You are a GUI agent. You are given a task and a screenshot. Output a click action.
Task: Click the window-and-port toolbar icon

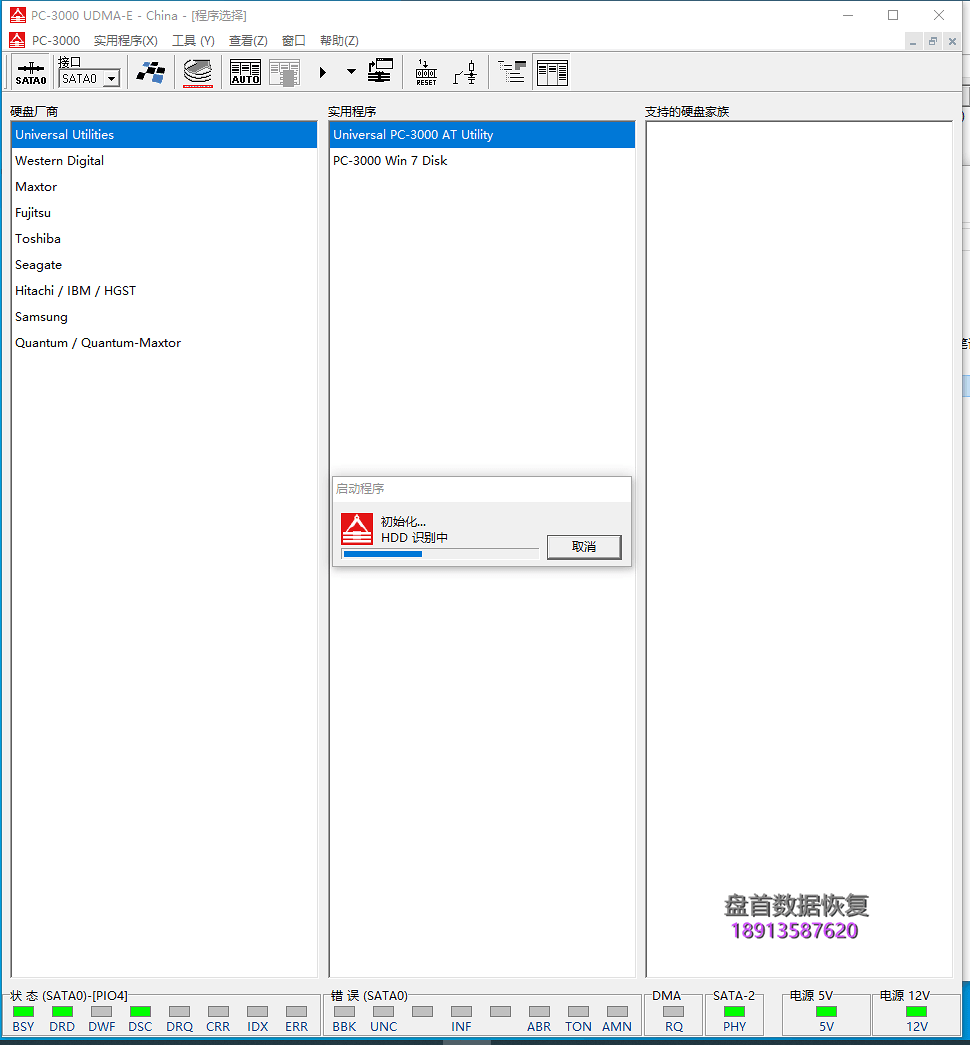click(x=380, y=71)
